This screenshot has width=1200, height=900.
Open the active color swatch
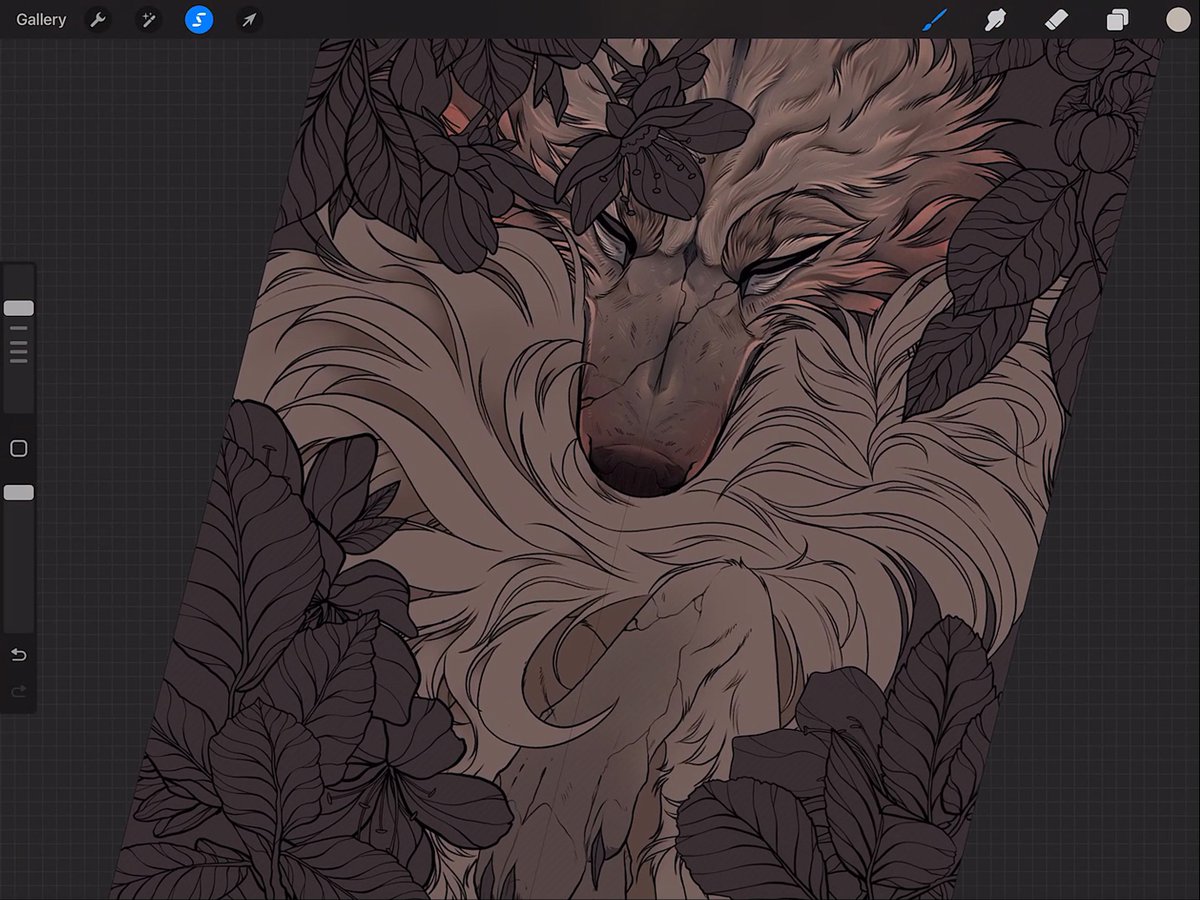coord(1178,19)
